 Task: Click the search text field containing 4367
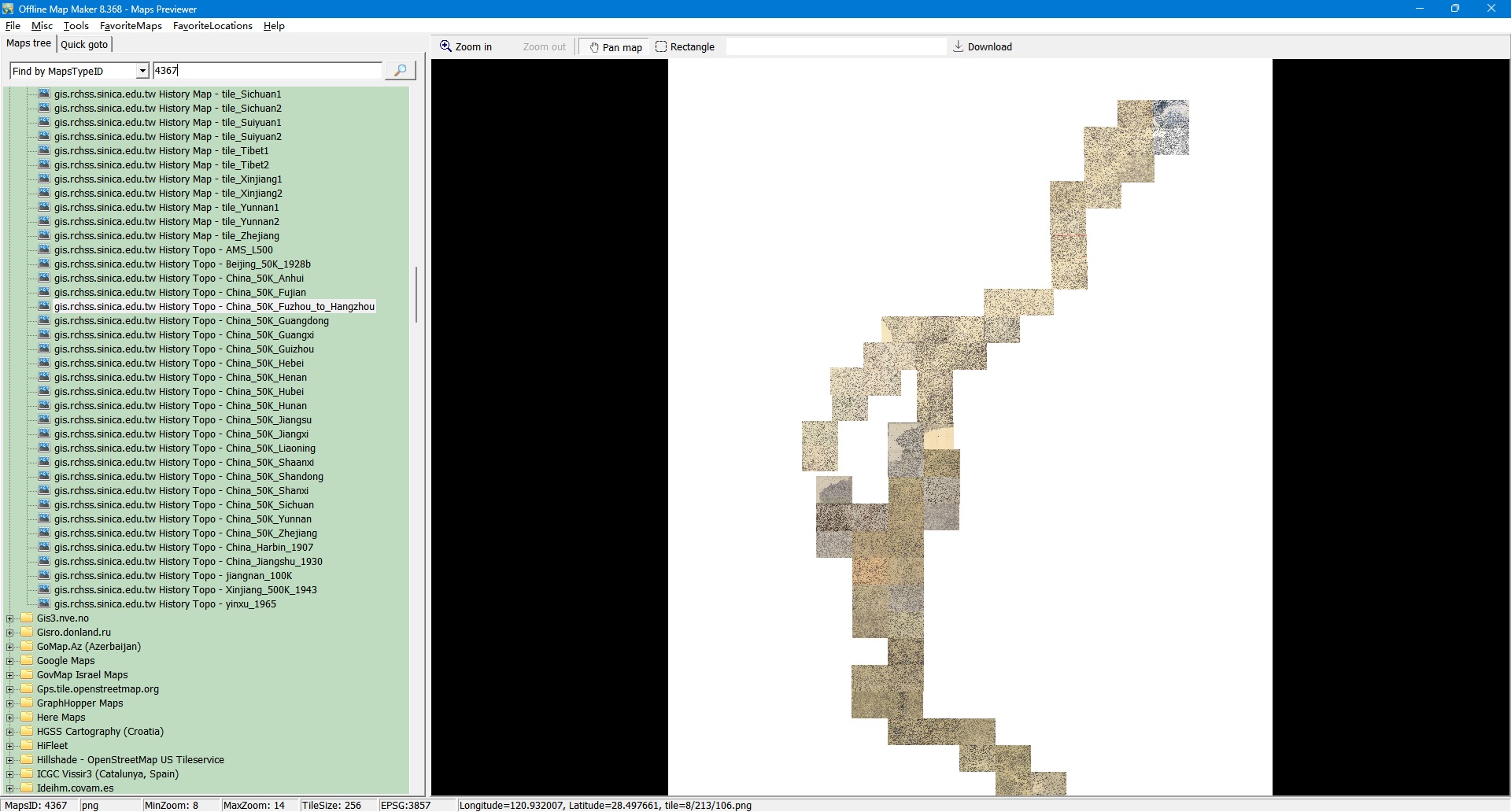coord(267,71)
